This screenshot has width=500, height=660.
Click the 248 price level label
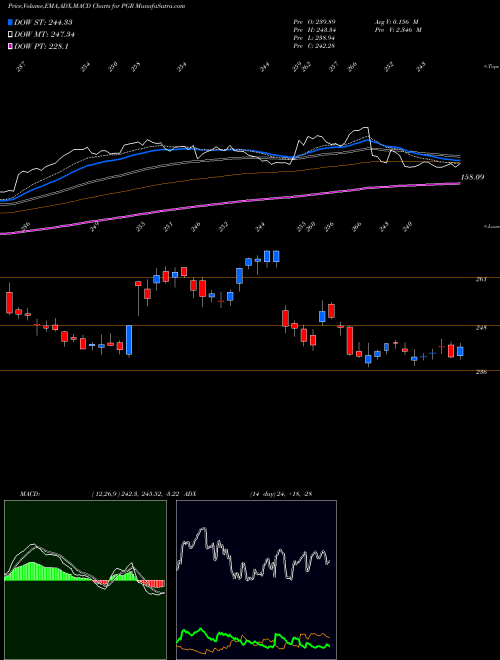pyautogui.click(x=483, y=327)
